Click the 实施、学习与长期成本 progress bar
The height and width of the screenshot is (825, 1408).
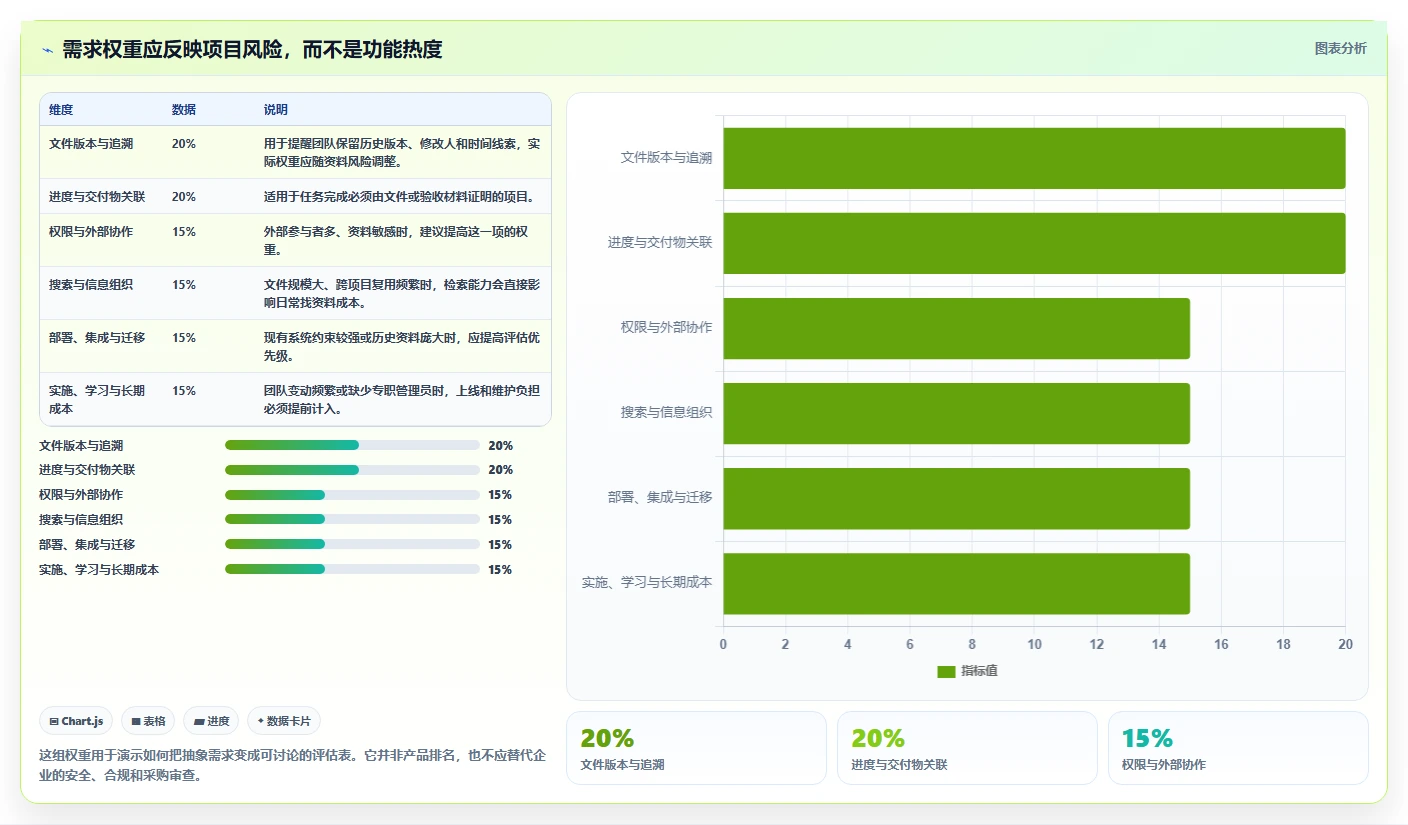[x=352, y=570]
